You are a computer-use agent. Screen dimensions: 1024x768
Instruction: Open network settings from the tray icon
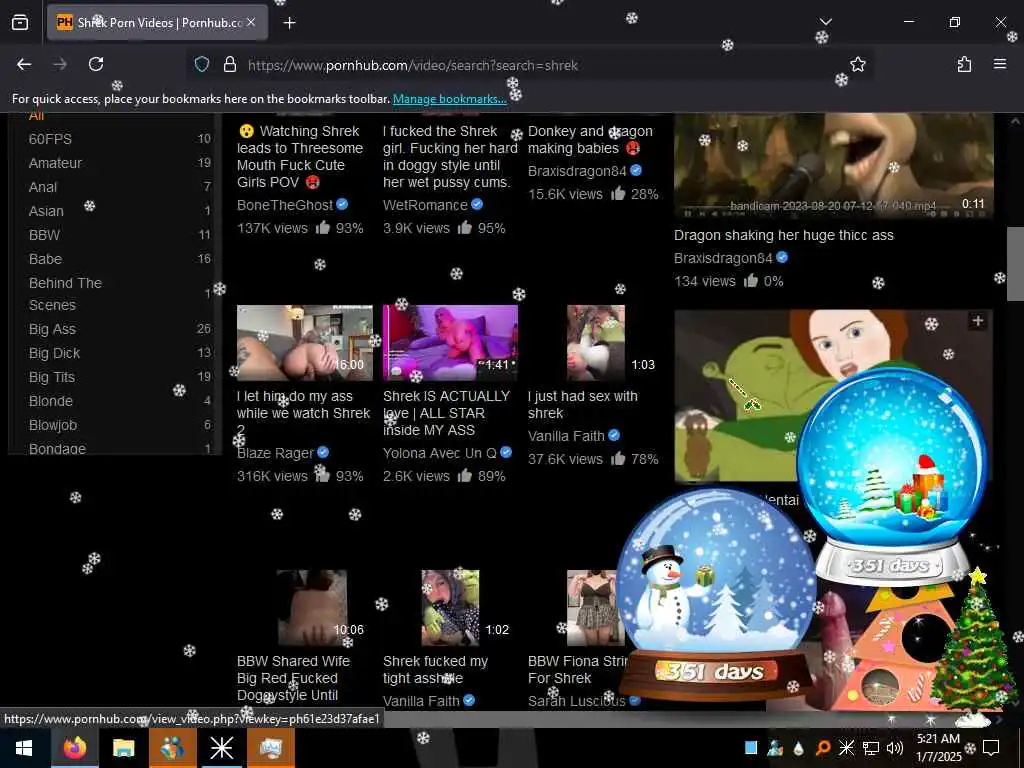pyautogui.click(x=871, y=748)
